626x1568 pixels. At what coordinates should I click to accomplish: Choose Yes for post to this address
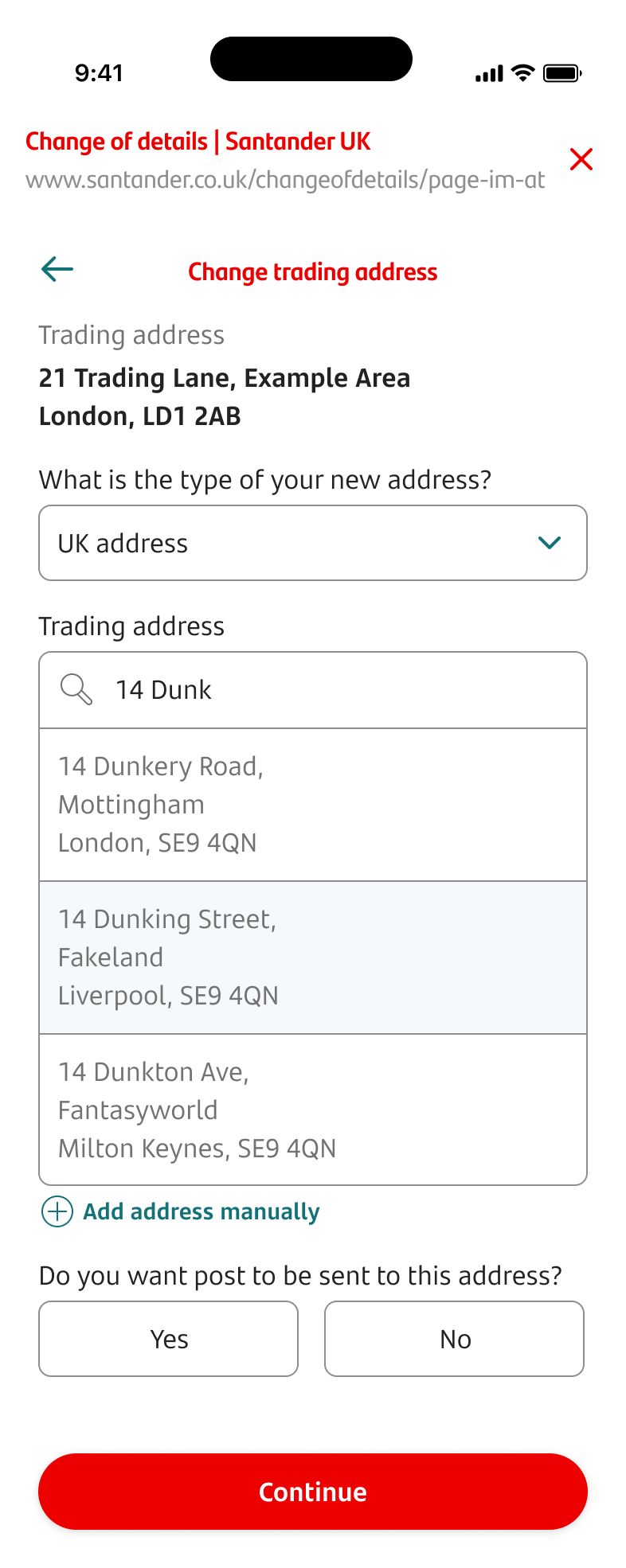[169, 1339]
